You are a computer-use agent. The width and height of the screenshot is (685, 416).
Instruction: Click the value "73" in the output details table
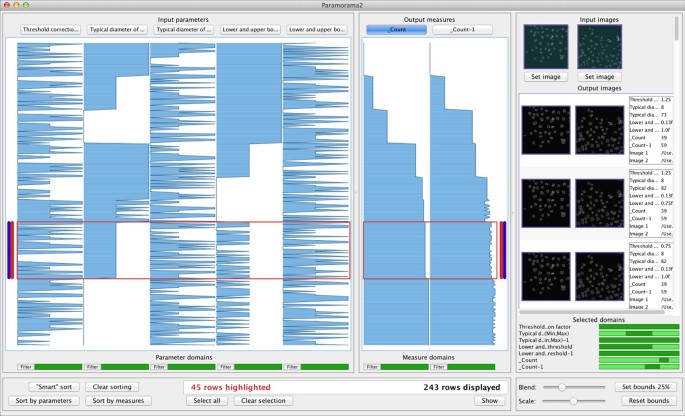664,115
